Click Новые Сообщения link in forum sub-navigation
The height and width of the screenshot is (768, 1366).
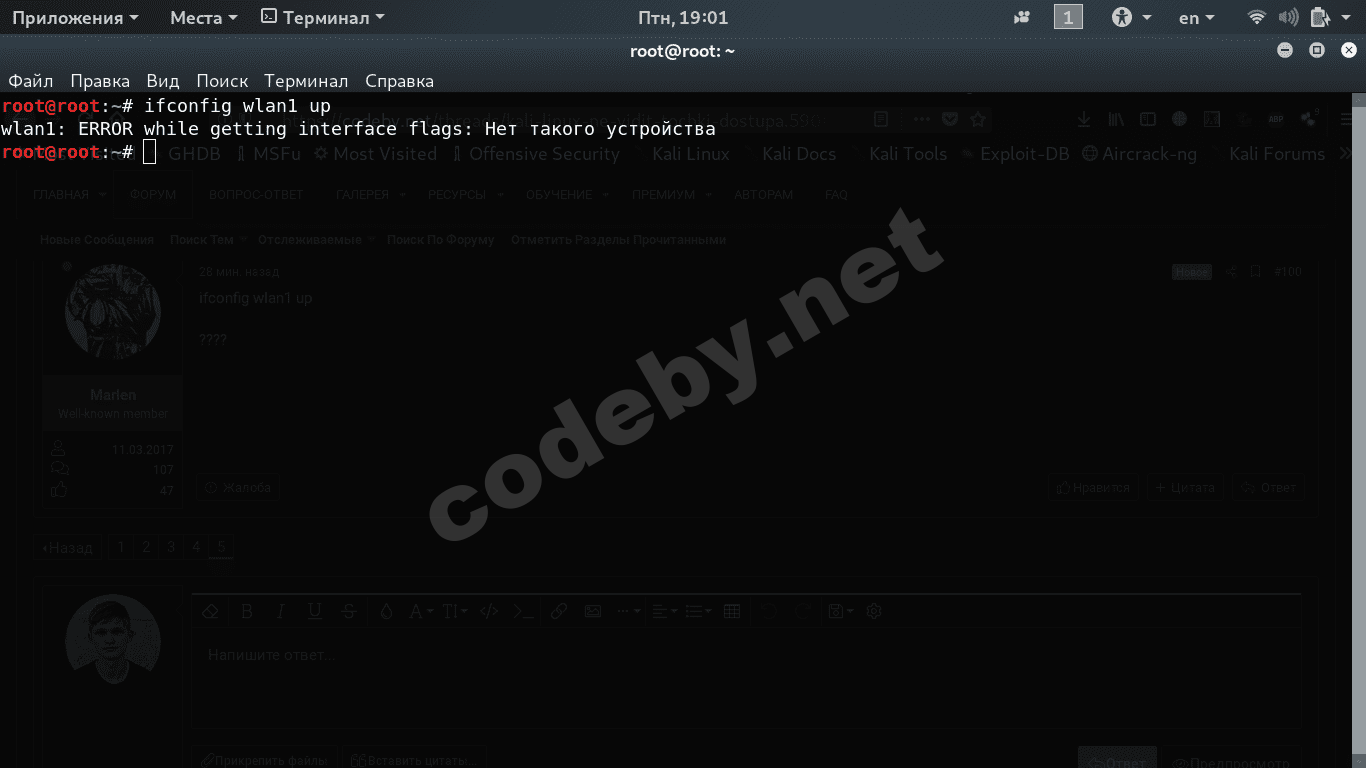pos(97,240)
